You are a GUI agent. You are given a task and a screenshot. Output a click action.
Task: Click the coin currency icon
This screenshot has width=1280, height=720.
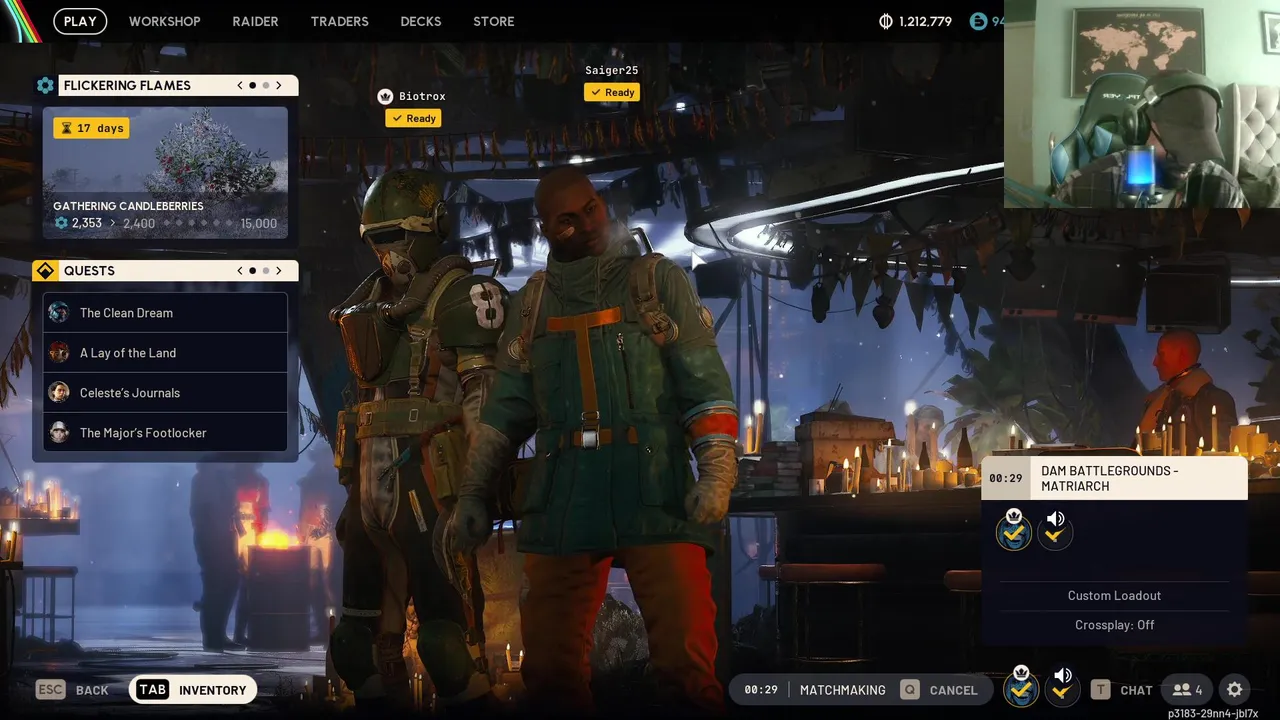pyautogui.click(x=885, y=21)
